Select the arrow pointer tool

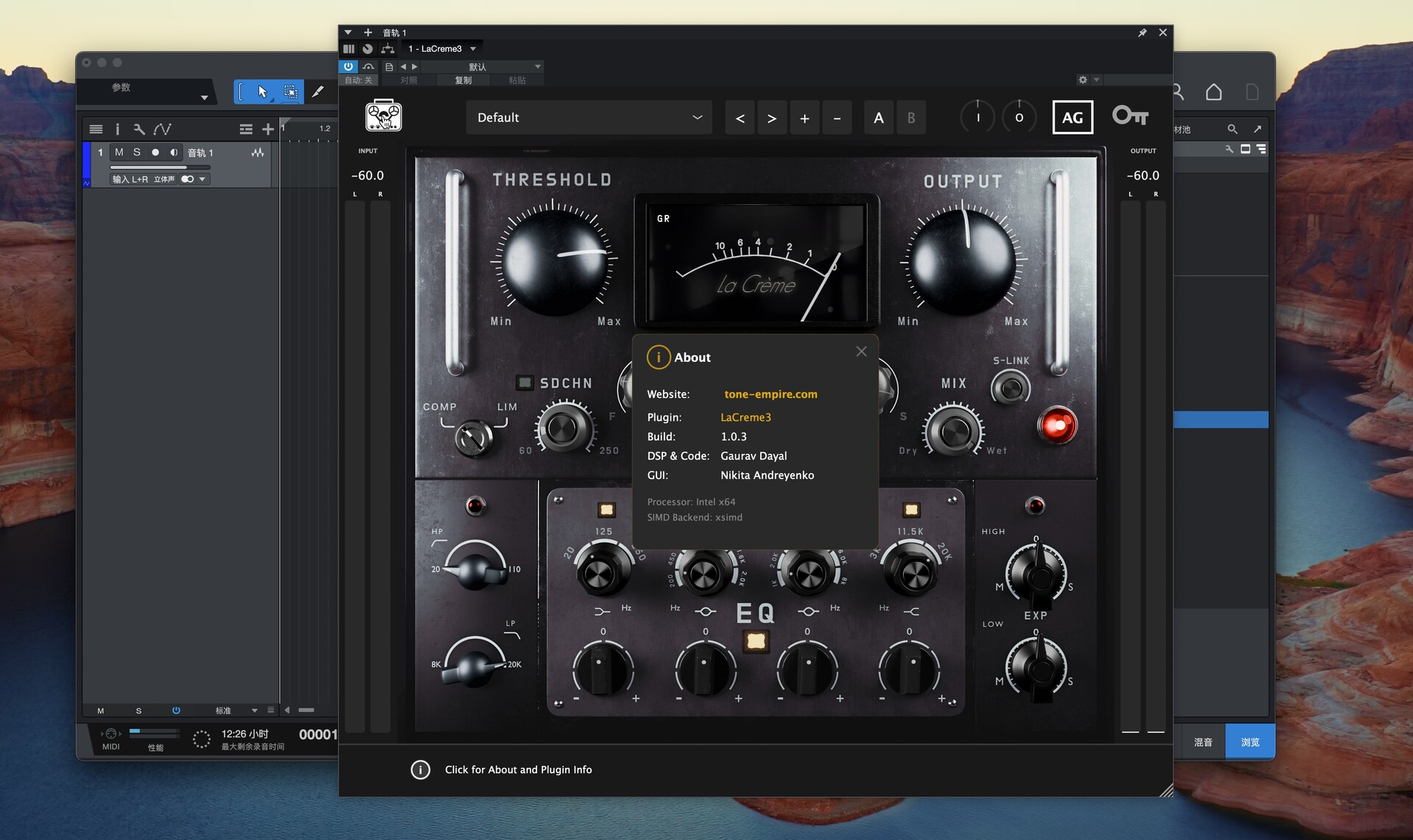(x=263, y=92)
